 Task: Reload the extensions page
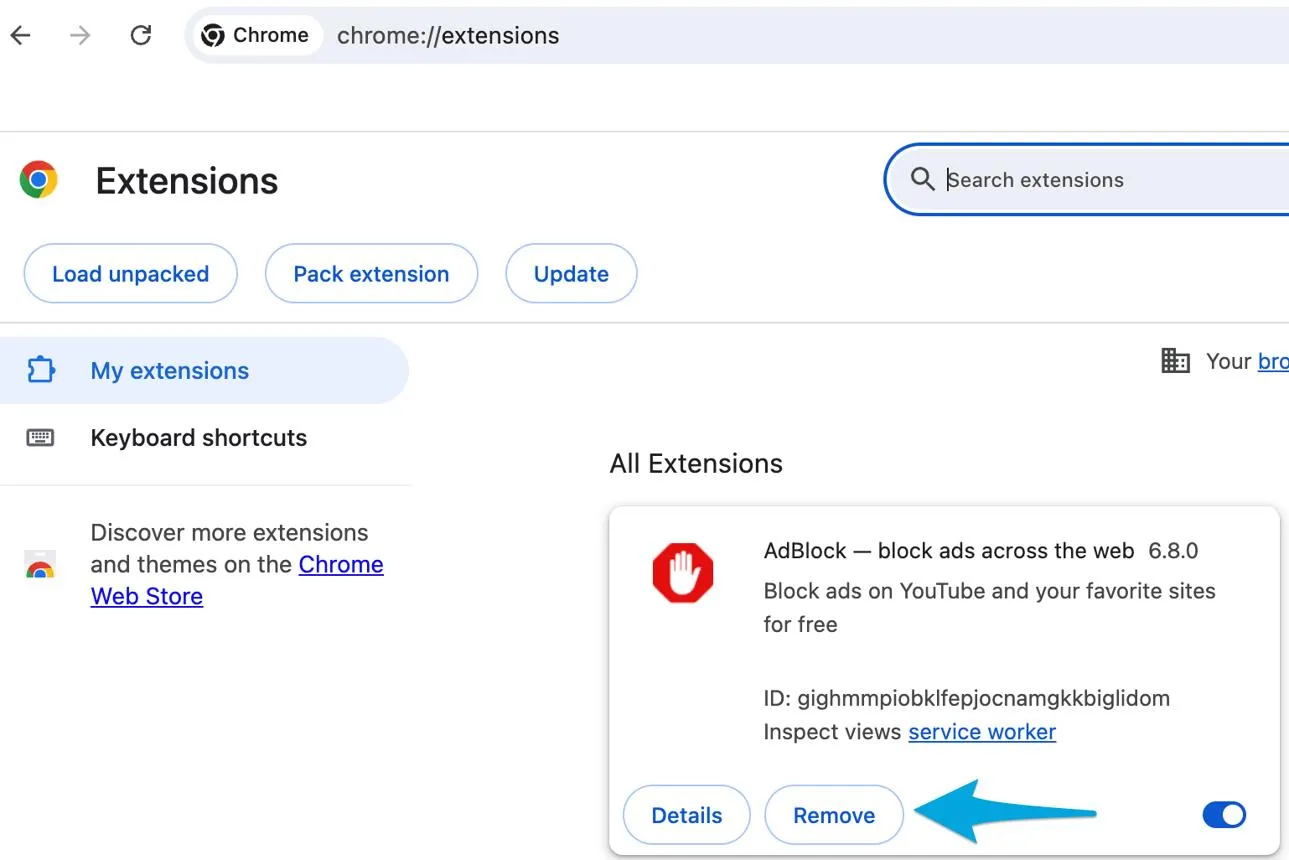coord(141,35)
